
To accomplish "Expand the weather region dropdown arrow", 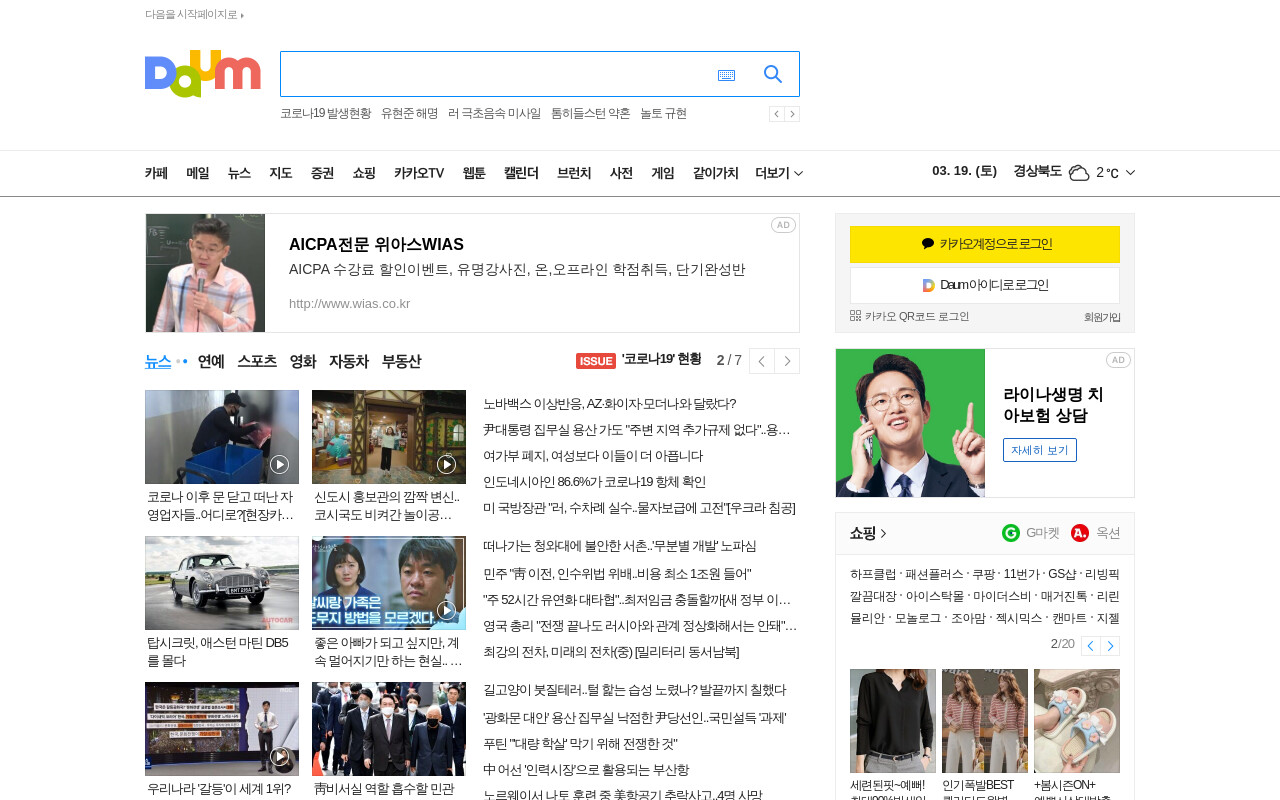I will 1130,173.
